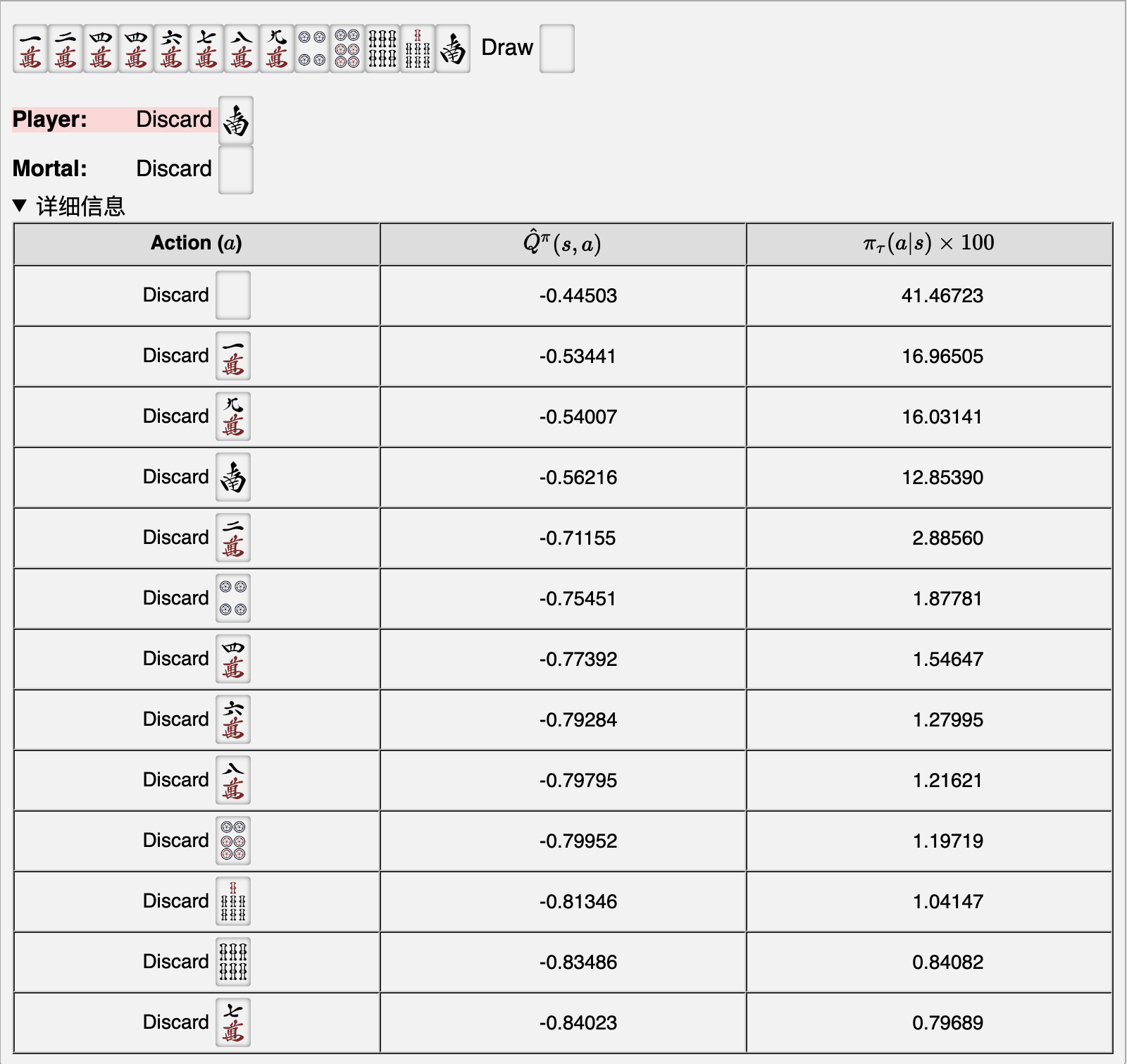Click the 八萬 tile in the -0.79795 row
Screen dimensions: 1127x1064
pos(233,780)
